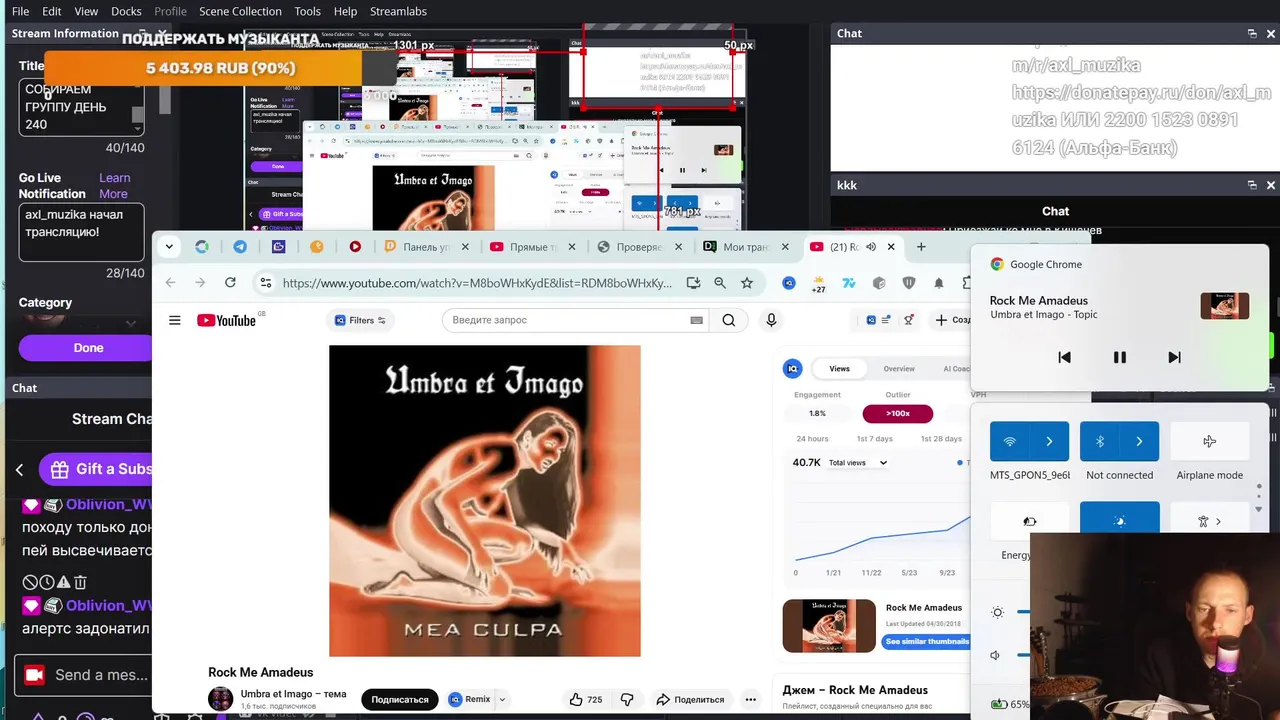
Task: Toggle Bluetooth in quick settings
Action: [1100, 441]
